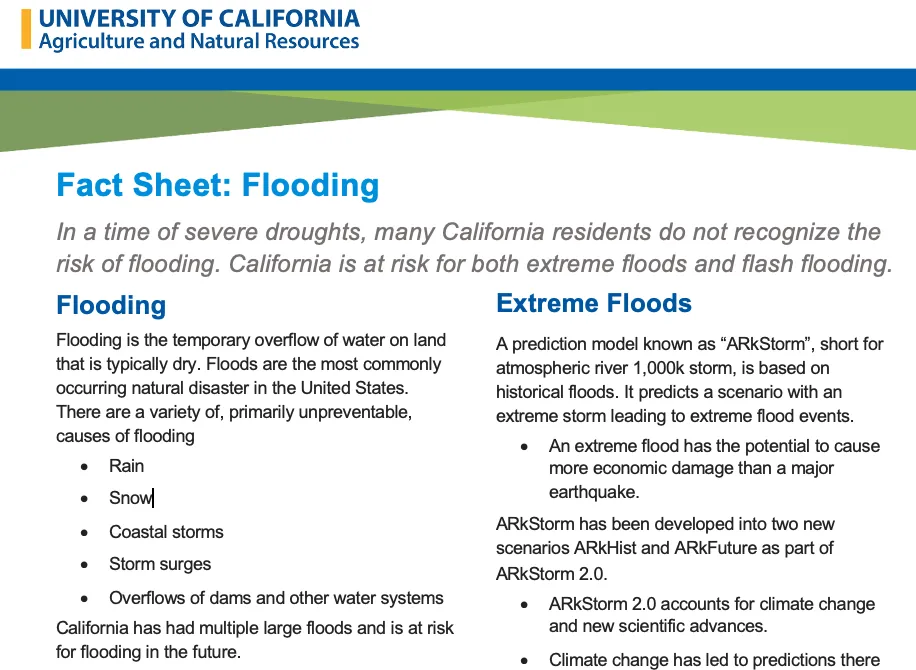Click the "Overflows of dams" bullet line
Screen dimensions: 916x670
[276, 598]
